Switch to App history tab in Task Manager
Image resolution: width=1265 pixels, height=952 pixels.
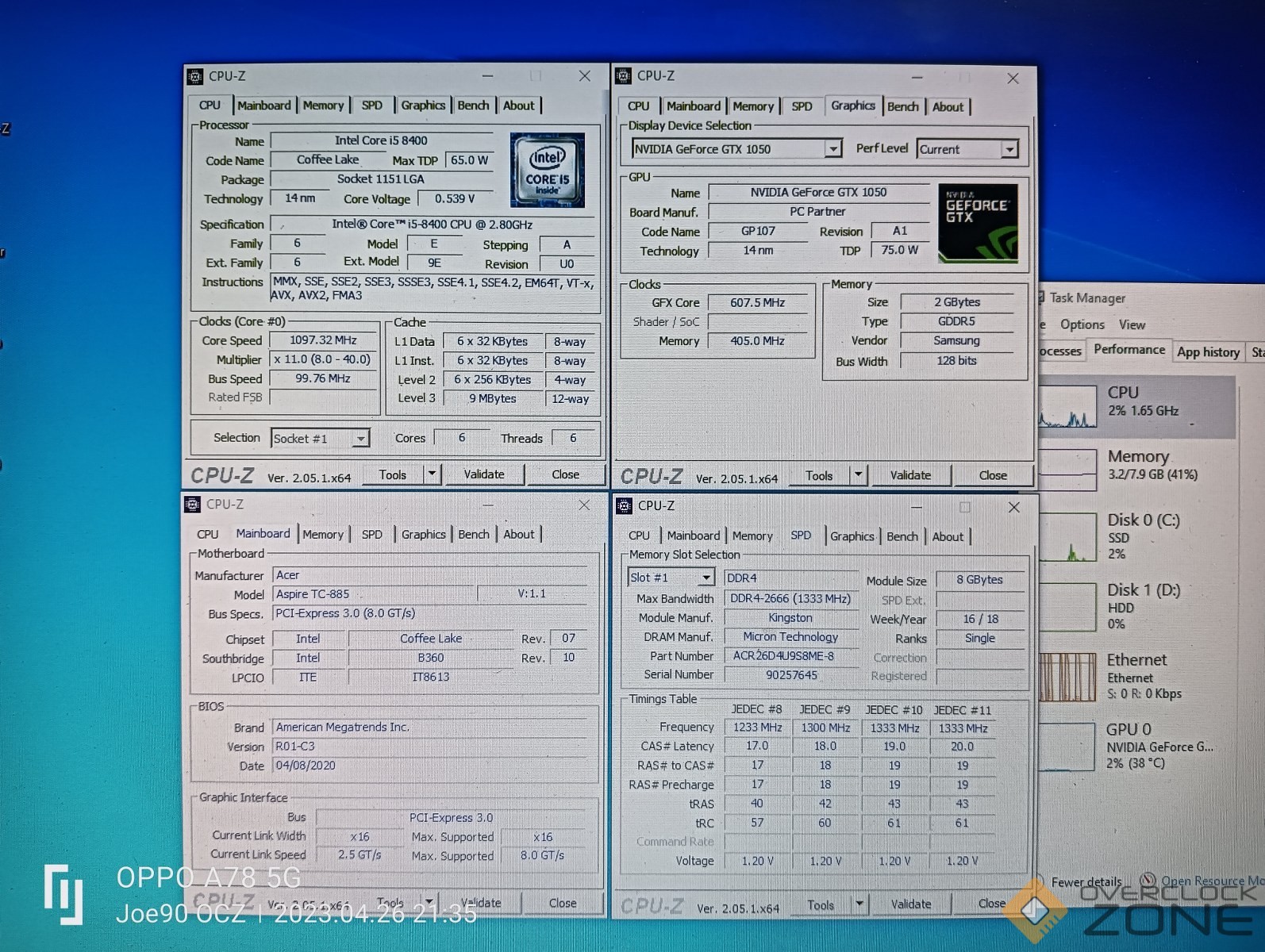(x=1207, y=351)
